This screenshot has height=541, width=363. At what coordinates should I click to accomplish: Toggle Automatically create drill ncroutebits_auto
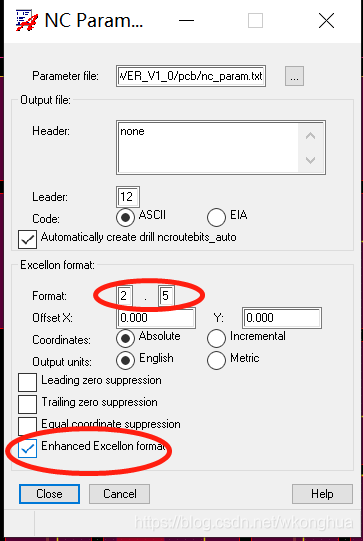(x=27, y=239)
